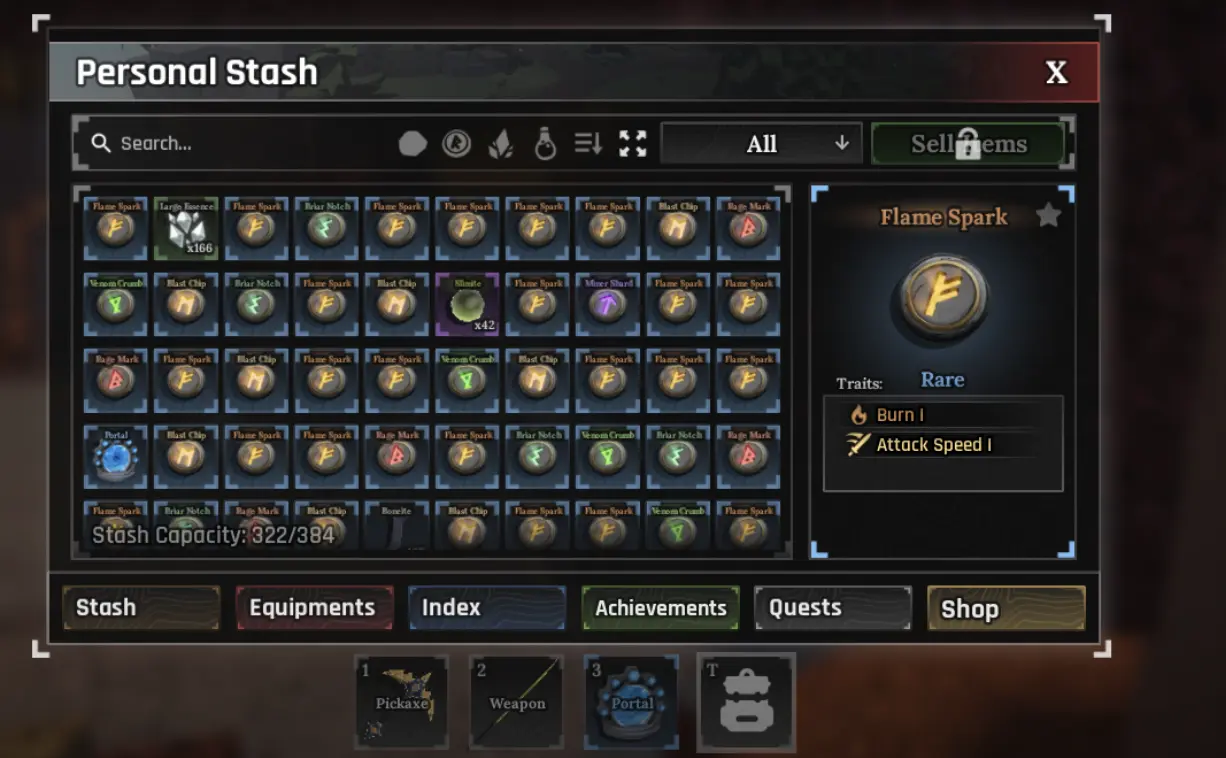The height and width of the screenshot is (758, 1226).
Task: Click the Sell Items button
Action: pos(968,144)
